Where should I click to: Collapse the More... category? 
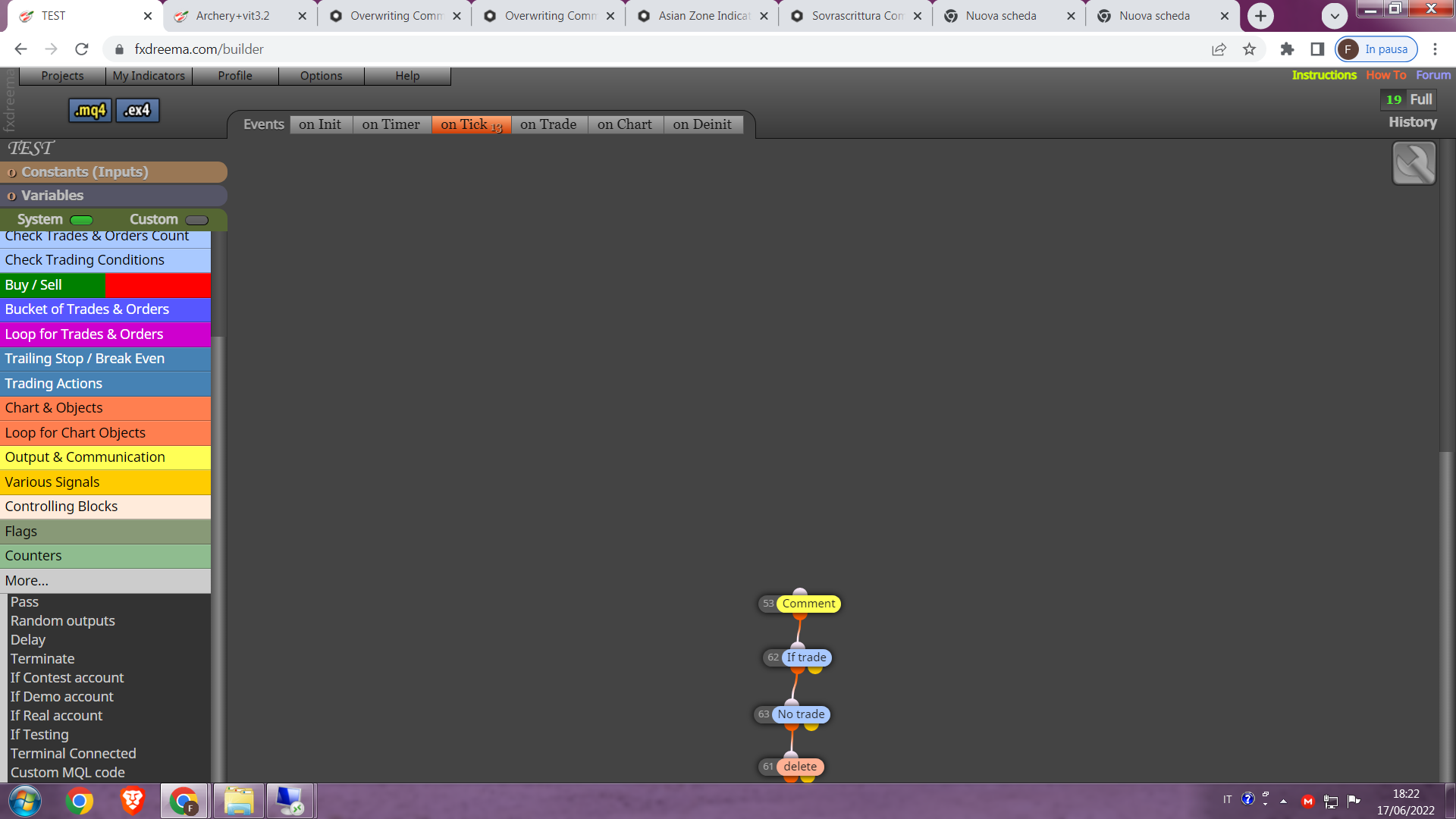[x=105, y=581]
